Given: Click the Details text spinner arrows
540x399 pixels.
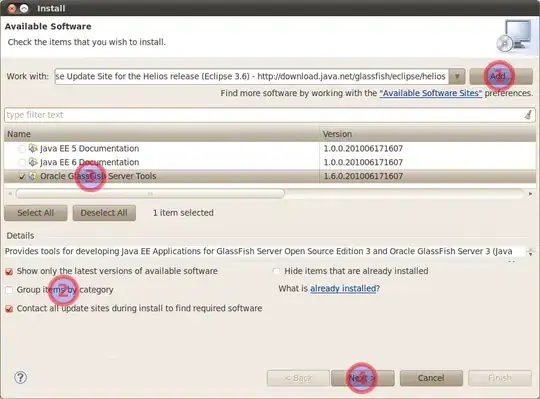Looking at the screenshot, I should pos(530,252).
